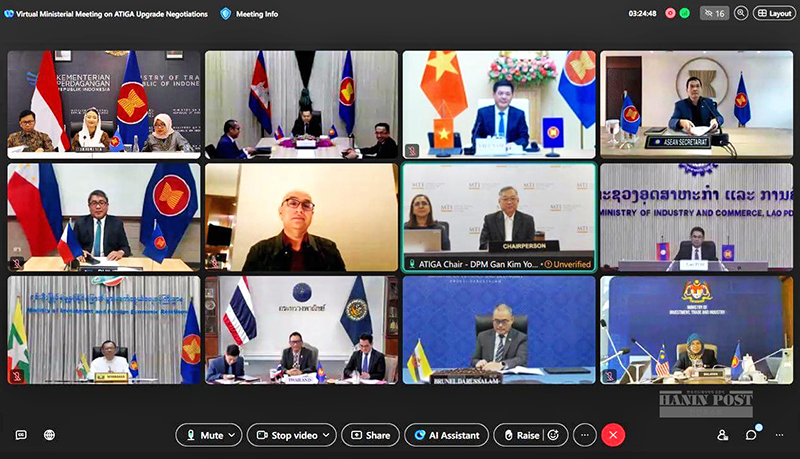The image size is (800, 459).
Task: Click the globe language icon
Action: 49,435
